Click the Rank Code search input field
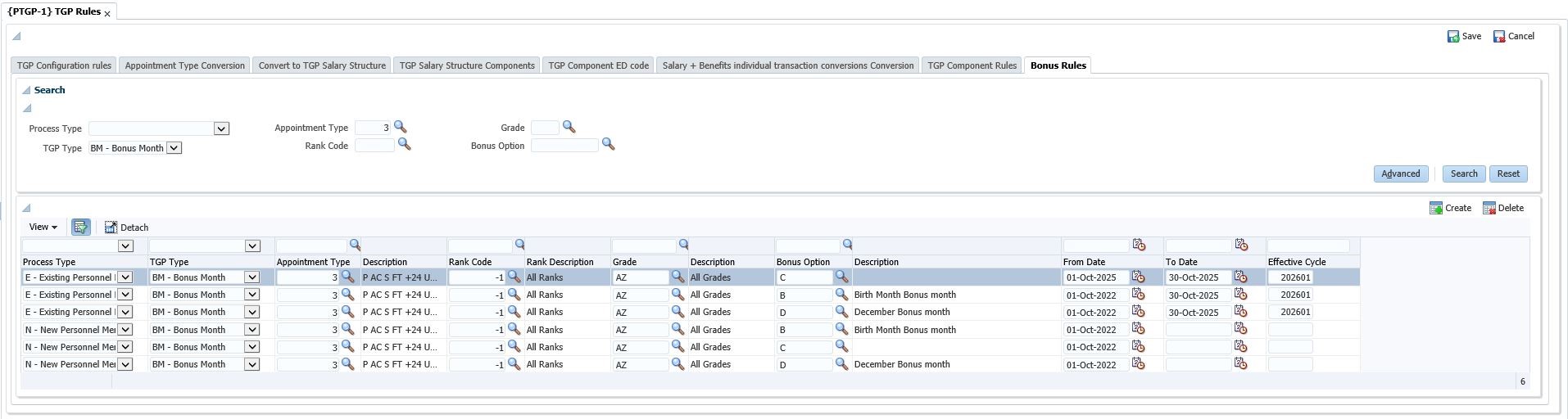 click(x=374, y=146)
